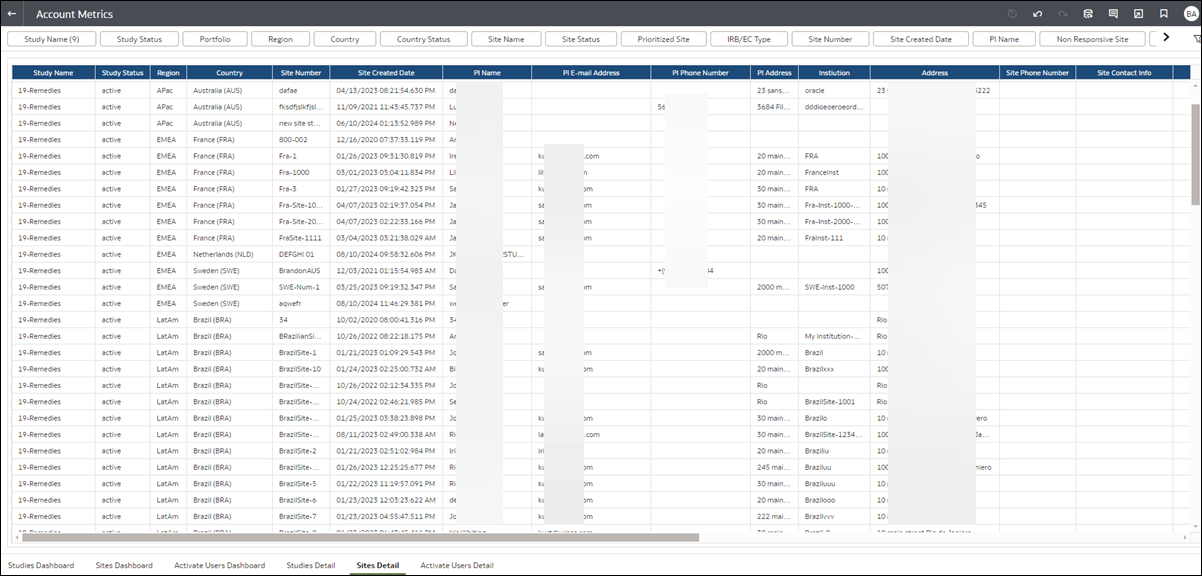Click the filter funnel icon
1202x576 pixels.
1197,39
